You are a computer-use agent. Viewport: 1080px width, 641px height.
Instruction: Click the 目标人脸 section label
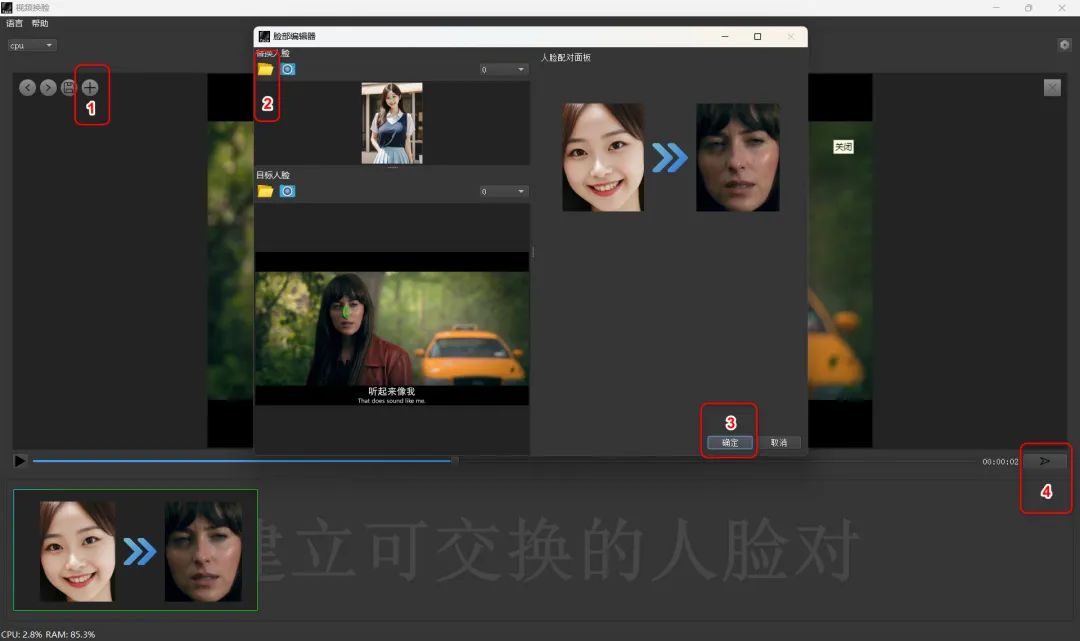coord(273,175)
